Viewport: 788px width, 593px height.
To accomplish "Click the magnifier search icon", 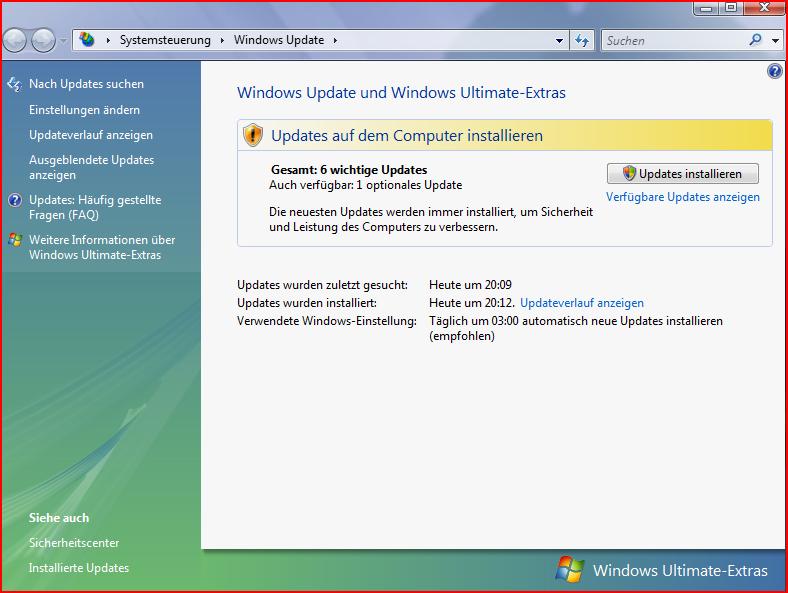I will 755,40.
